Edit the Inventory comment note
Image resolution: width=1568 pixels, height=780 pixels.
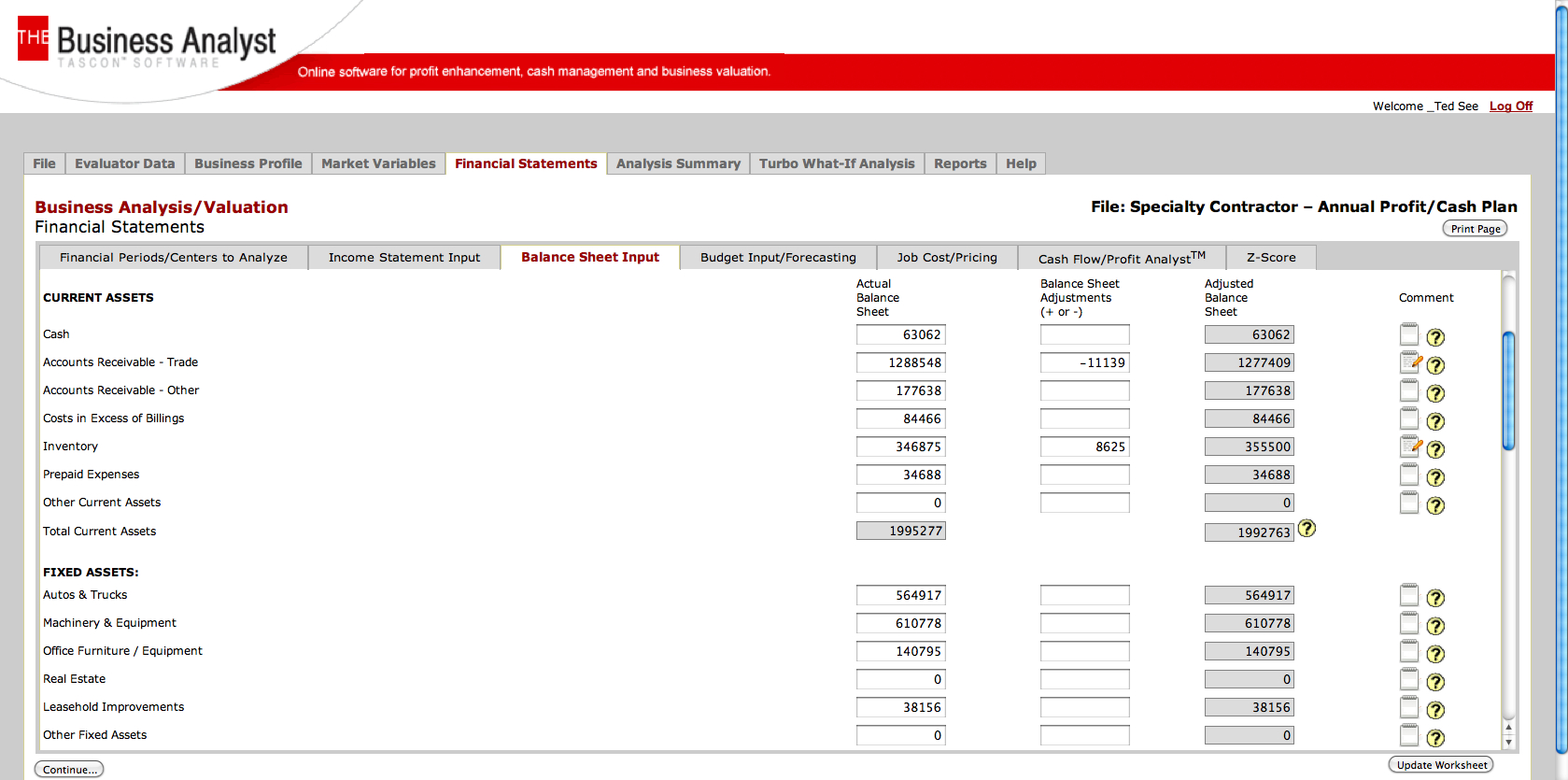1410,447
